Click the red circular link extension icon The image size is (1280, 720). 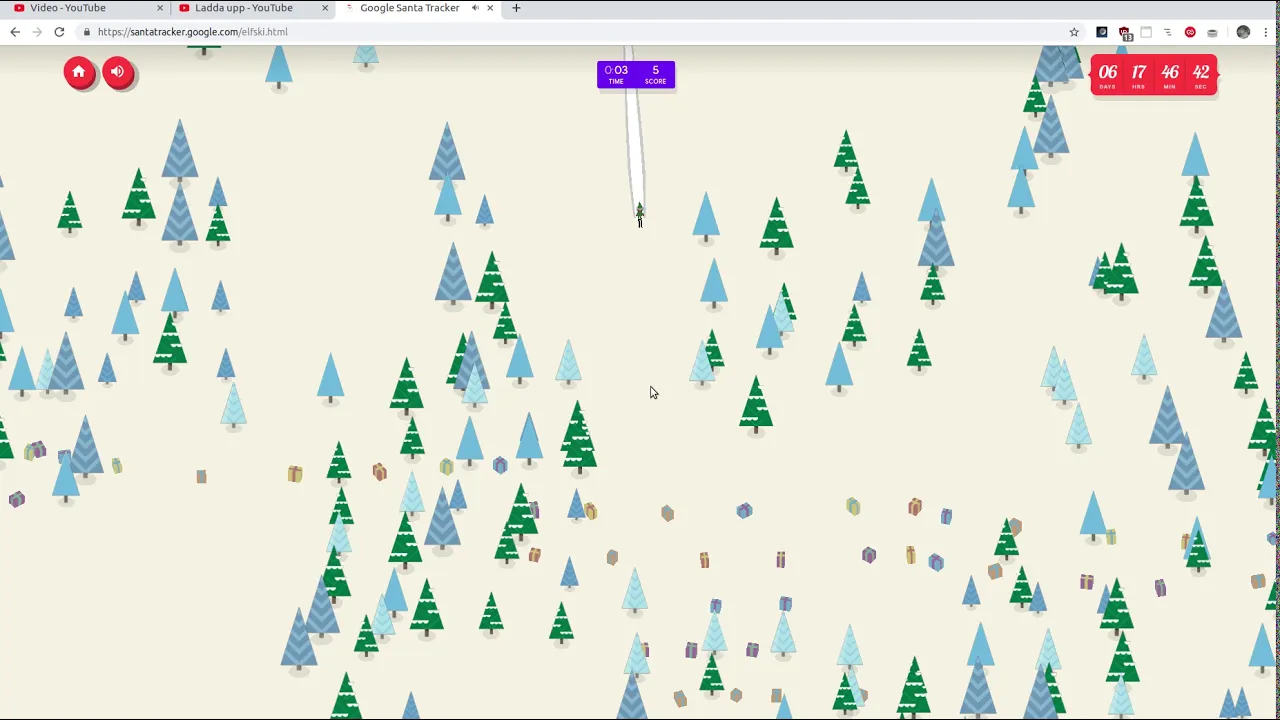[1190, 32]
